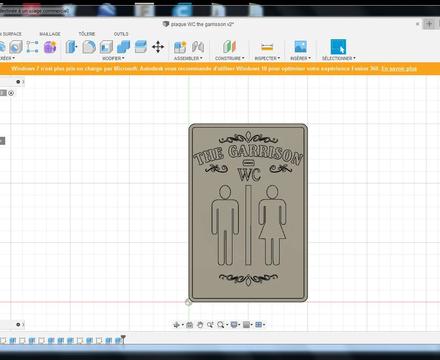Select the Joint tool icon
440x360 pixels.
click(198, 47)
